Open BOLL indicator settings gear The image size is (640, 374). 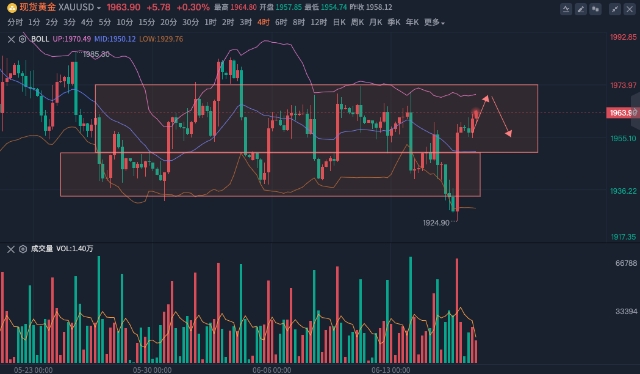22,39
